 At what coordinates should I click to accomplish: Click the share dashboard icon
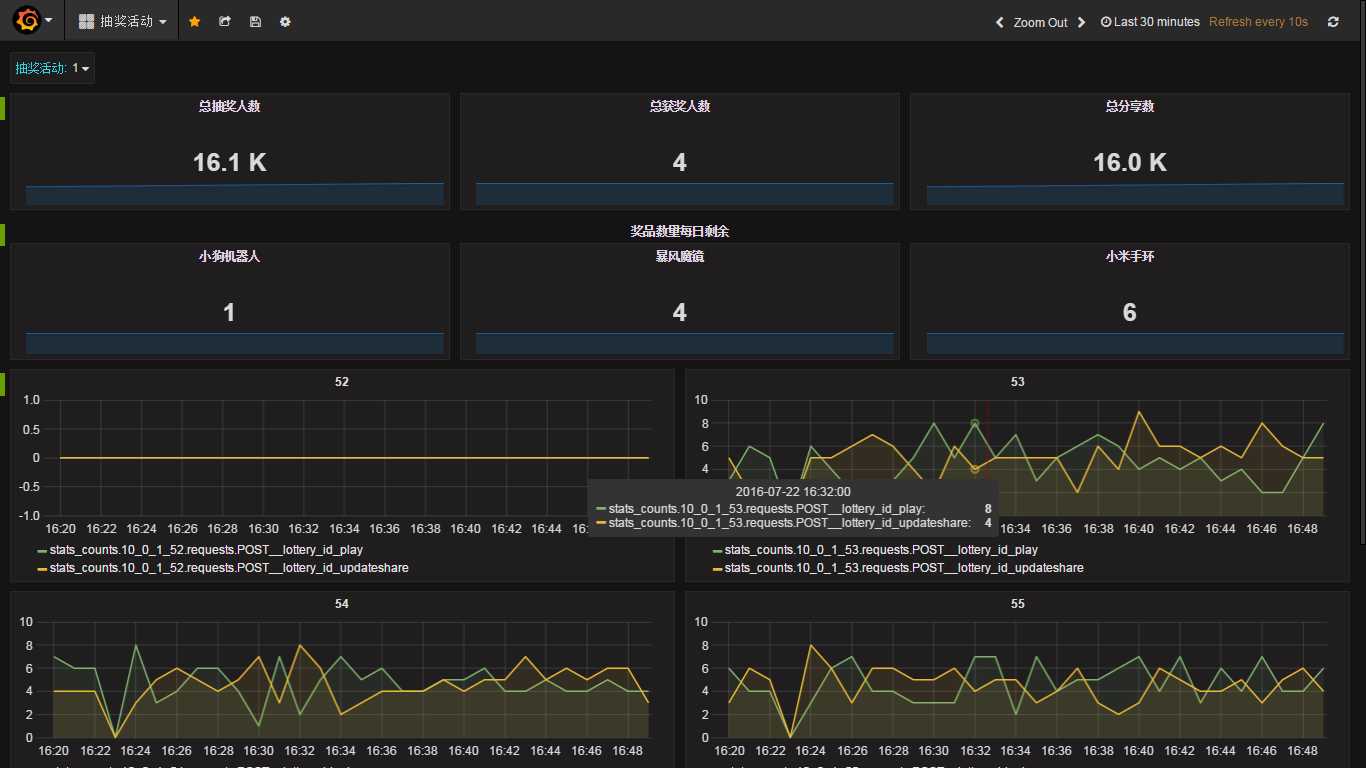pyautogui.click(x=225, y=21)
